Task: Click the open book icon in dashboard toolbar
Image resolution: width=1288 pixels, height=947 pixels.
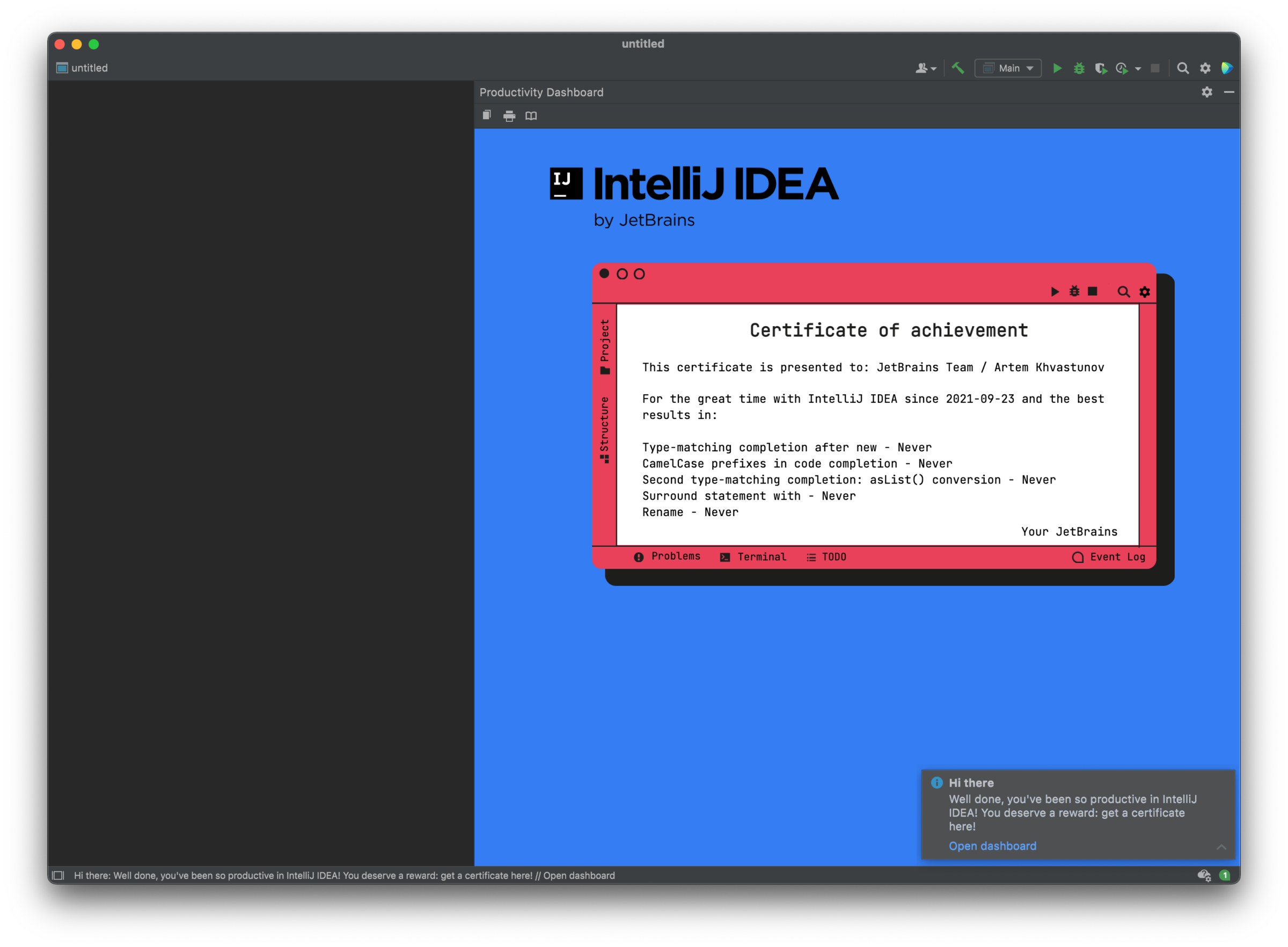Action: [531, 116]
